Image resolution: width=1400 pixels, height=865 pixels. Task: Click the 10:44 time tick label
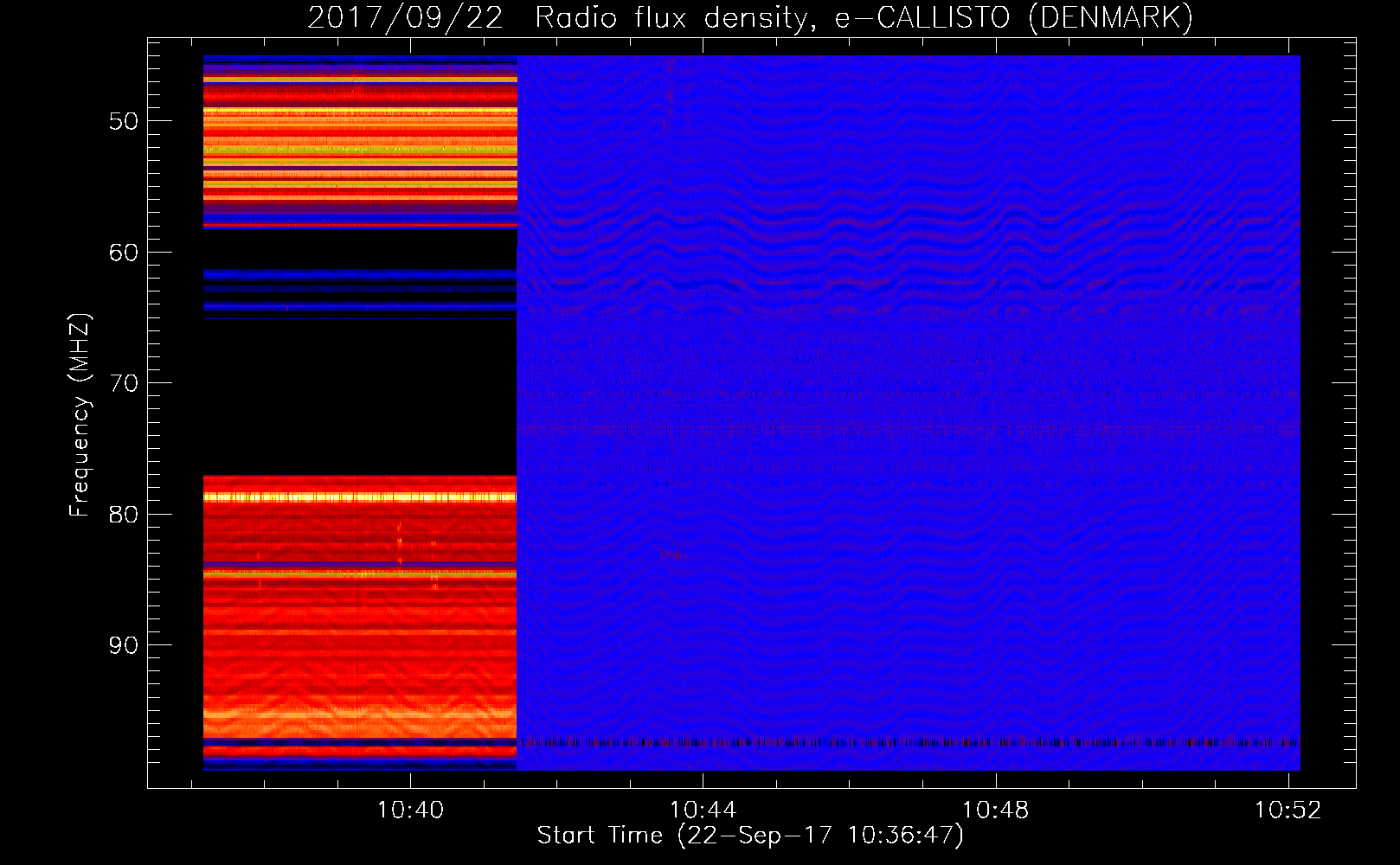point(703,810)
